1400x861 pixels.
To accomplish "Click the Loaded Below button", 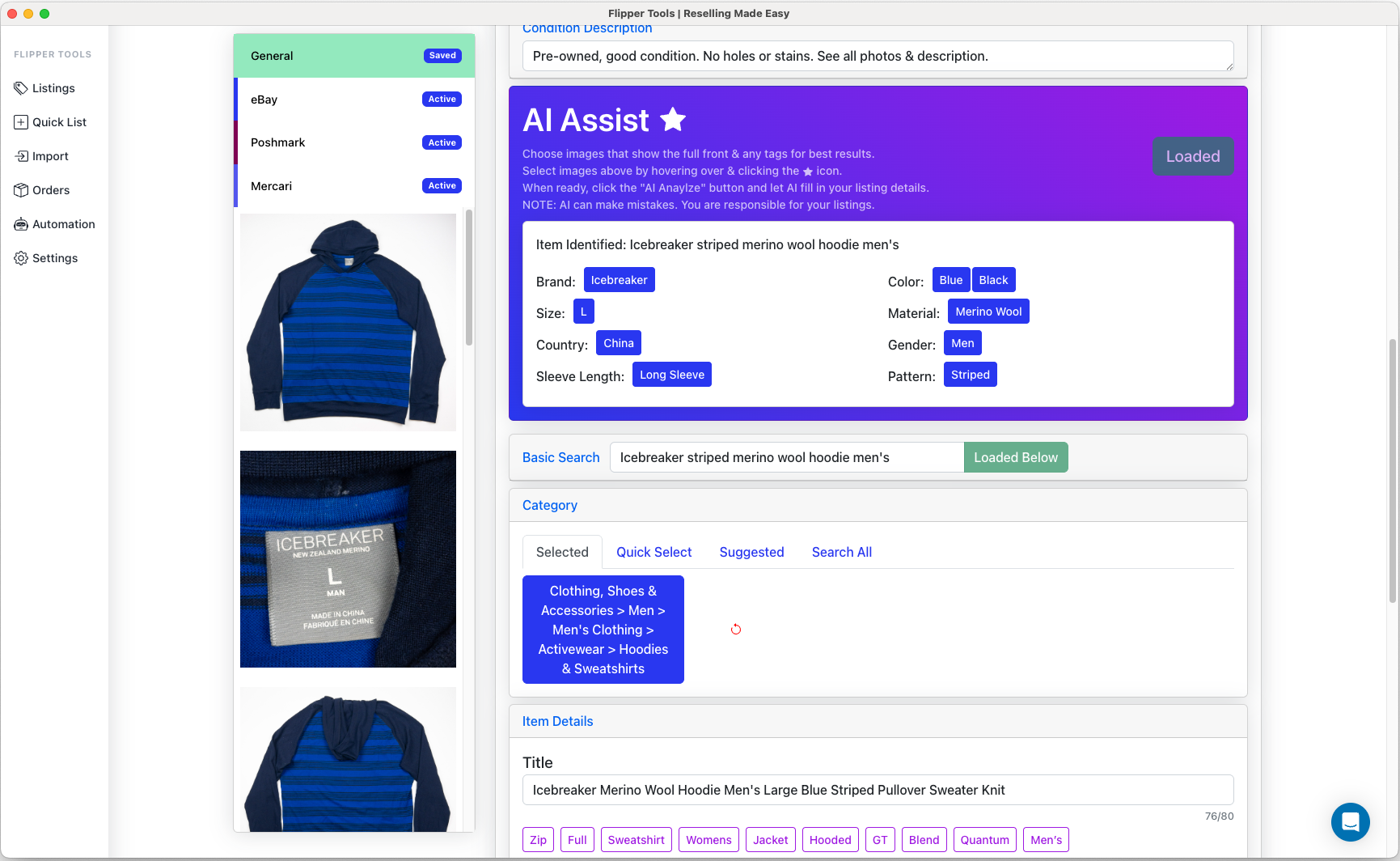I will click(1016, 457).
